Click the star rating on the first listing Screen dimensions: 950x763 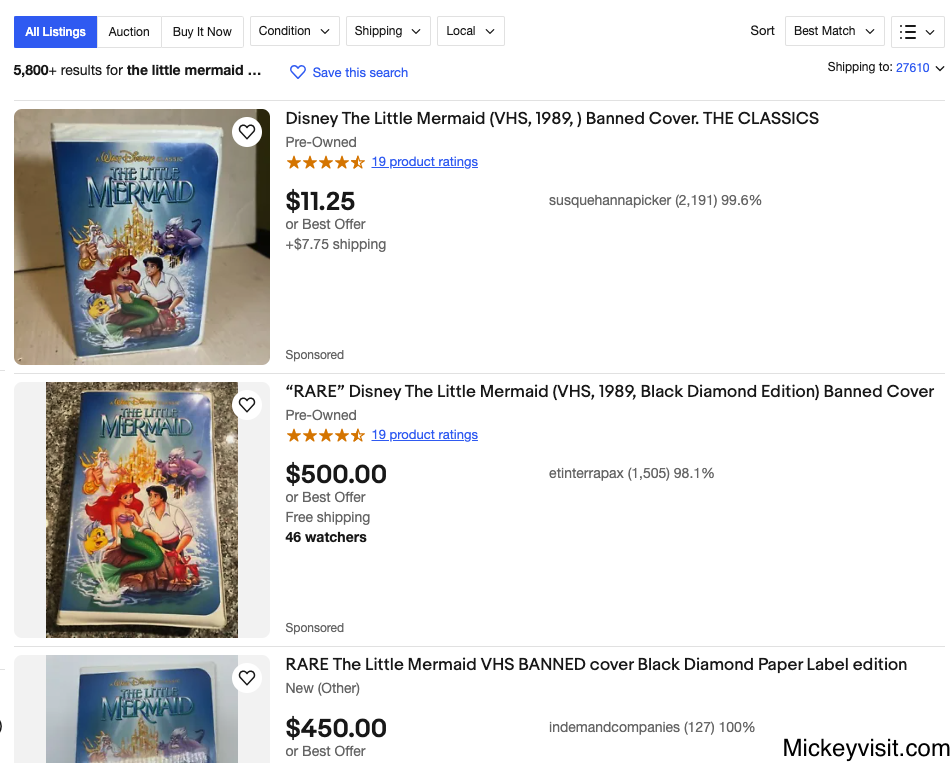325,161
